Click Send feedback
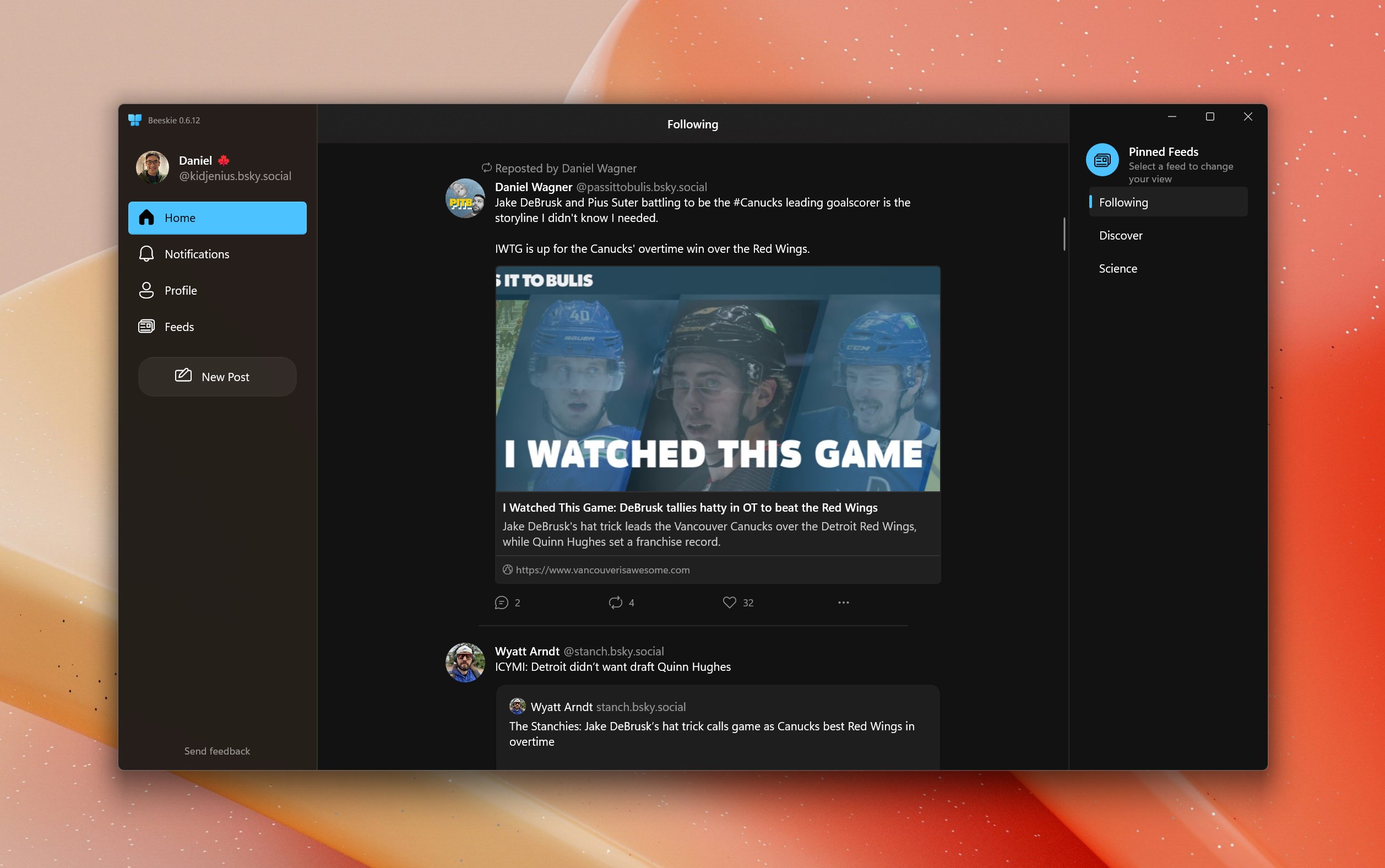This screenshot has width=1385, height=868. 217,750
